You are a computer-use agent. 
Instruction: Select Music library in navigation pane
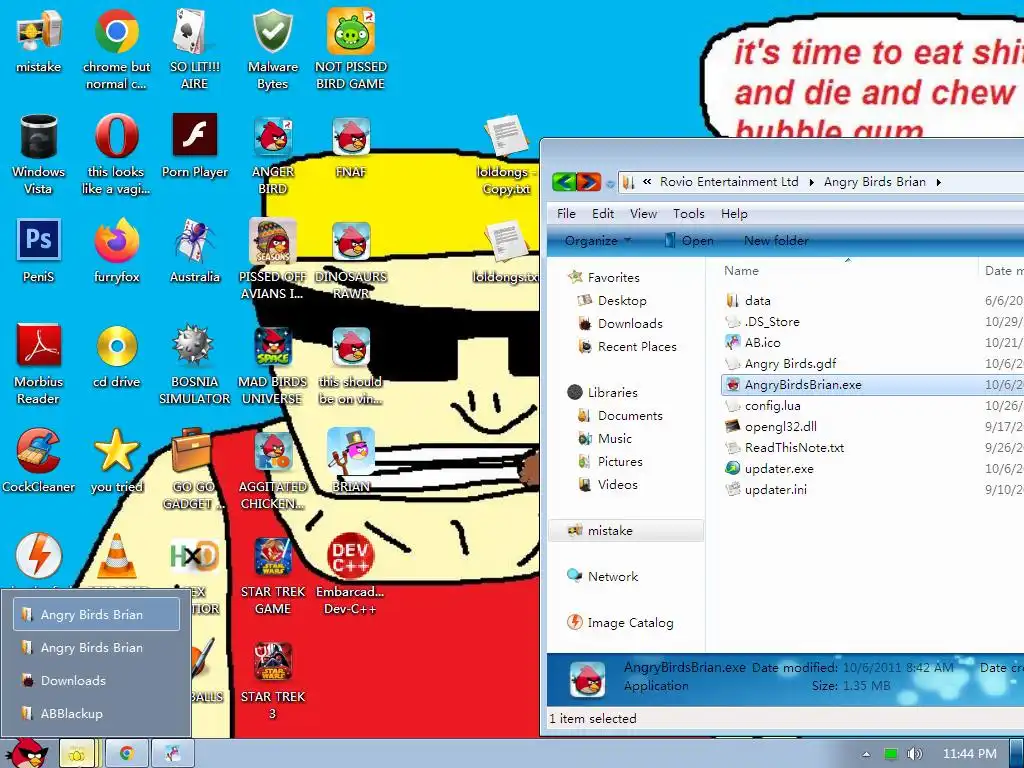coord(605,439)
